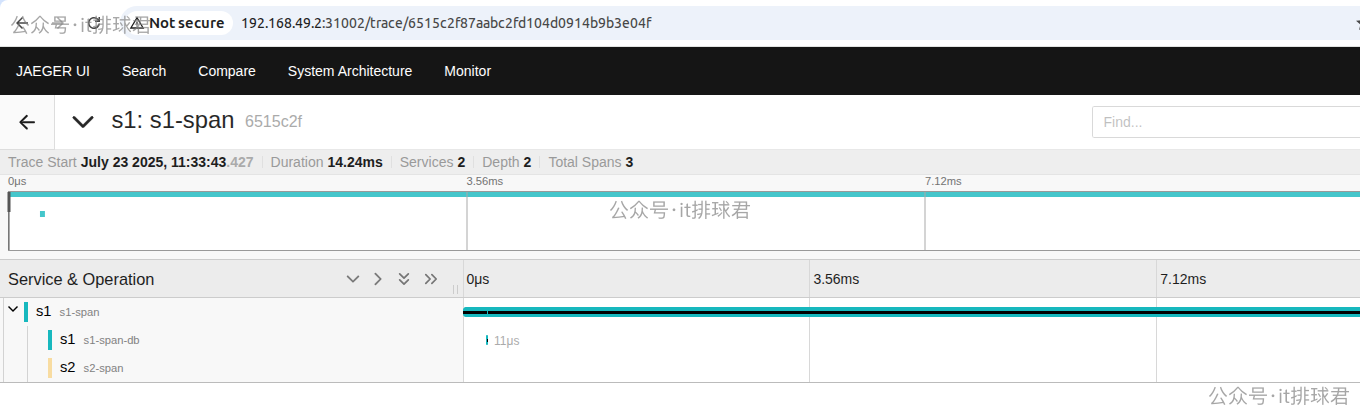Focus the Find... search field
The image size is (1360, 411).
click(x=1226, y=122)
